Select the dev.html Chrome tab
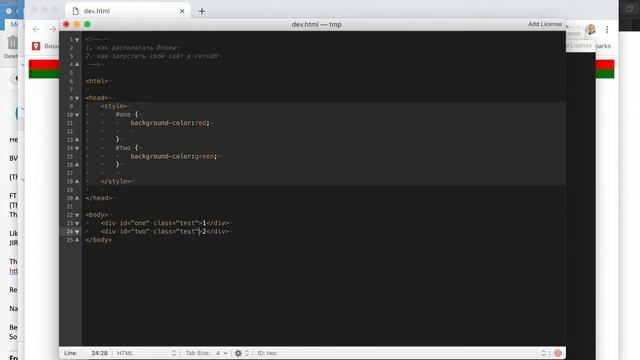Image resolution: width=640 pixels, height=360 pixels. 127,11
